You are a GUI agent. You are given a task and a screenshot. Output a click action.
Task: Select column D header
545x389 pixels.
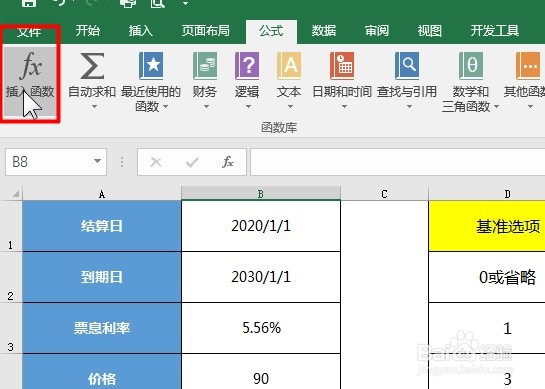[x=487, y=194]
